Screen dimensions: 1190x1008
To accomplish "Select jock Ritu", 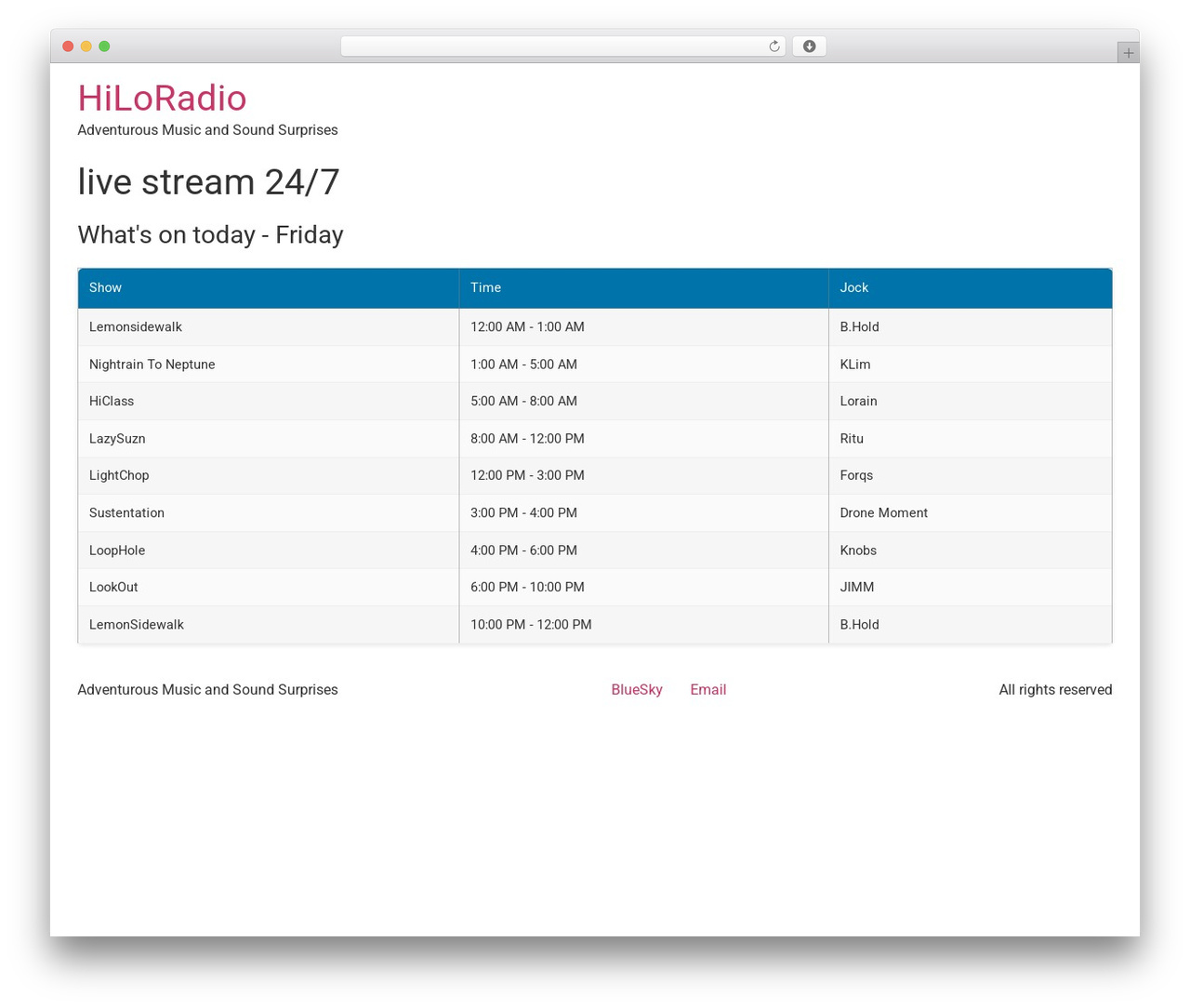I will 852,439.
